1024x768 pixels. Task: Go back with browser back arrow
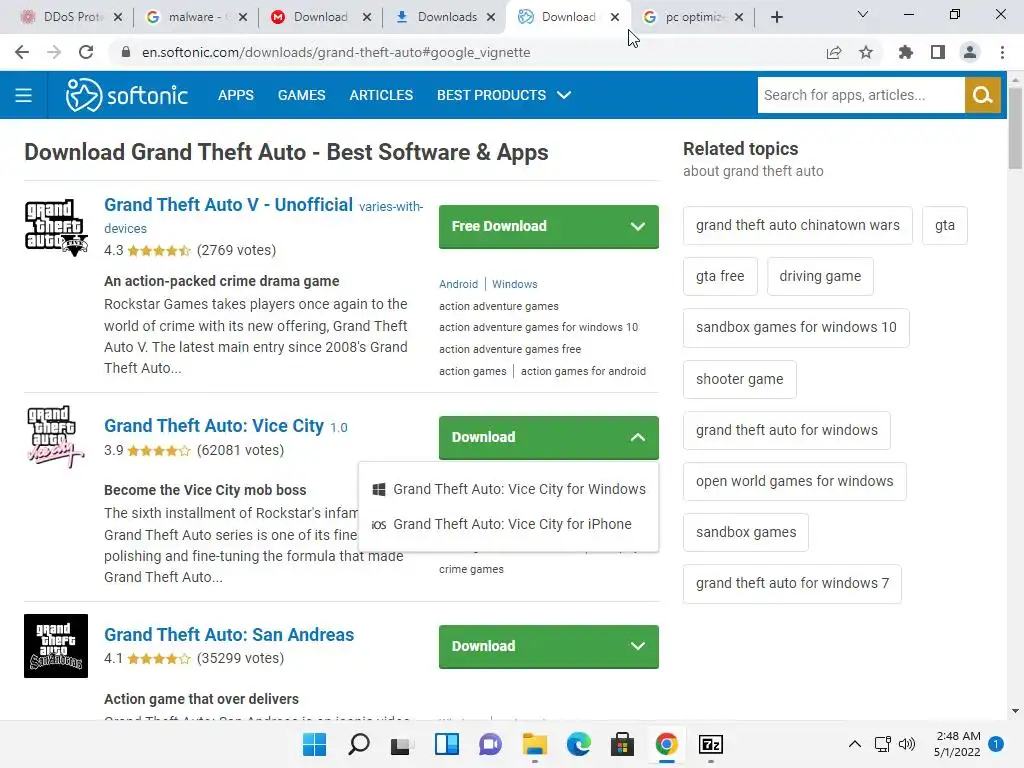point(22,52)
